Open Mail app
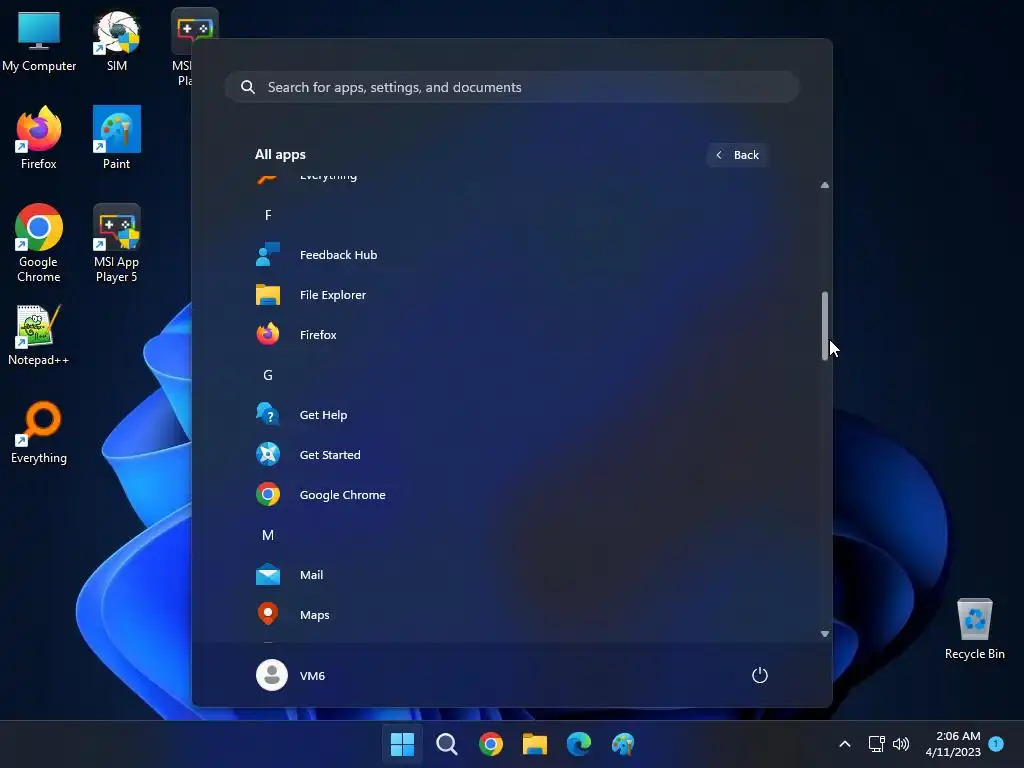1024x768 pixels. [511, 575]
